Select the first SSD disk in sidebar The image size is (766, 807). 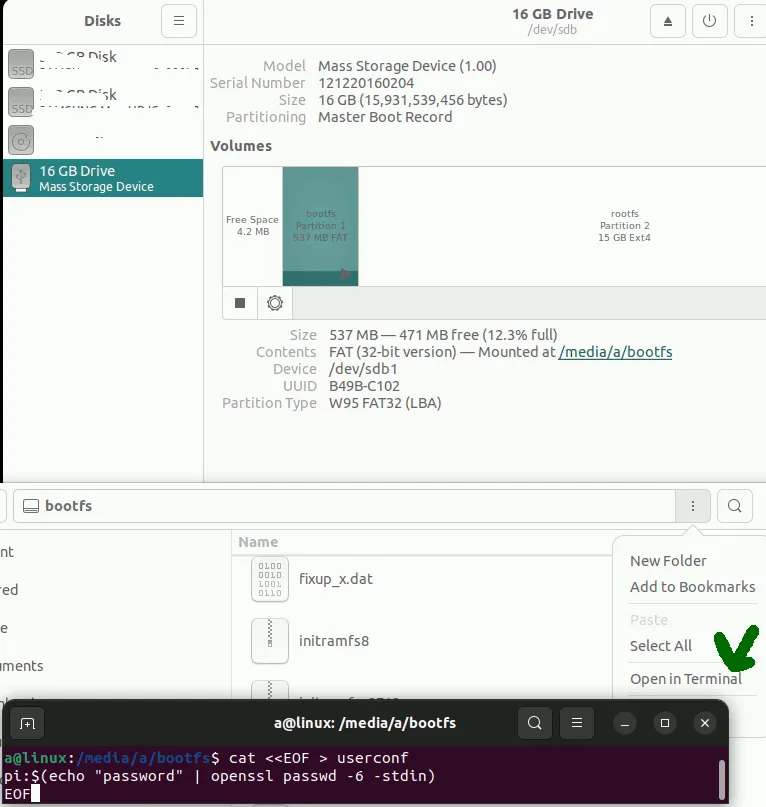point(103,64)
